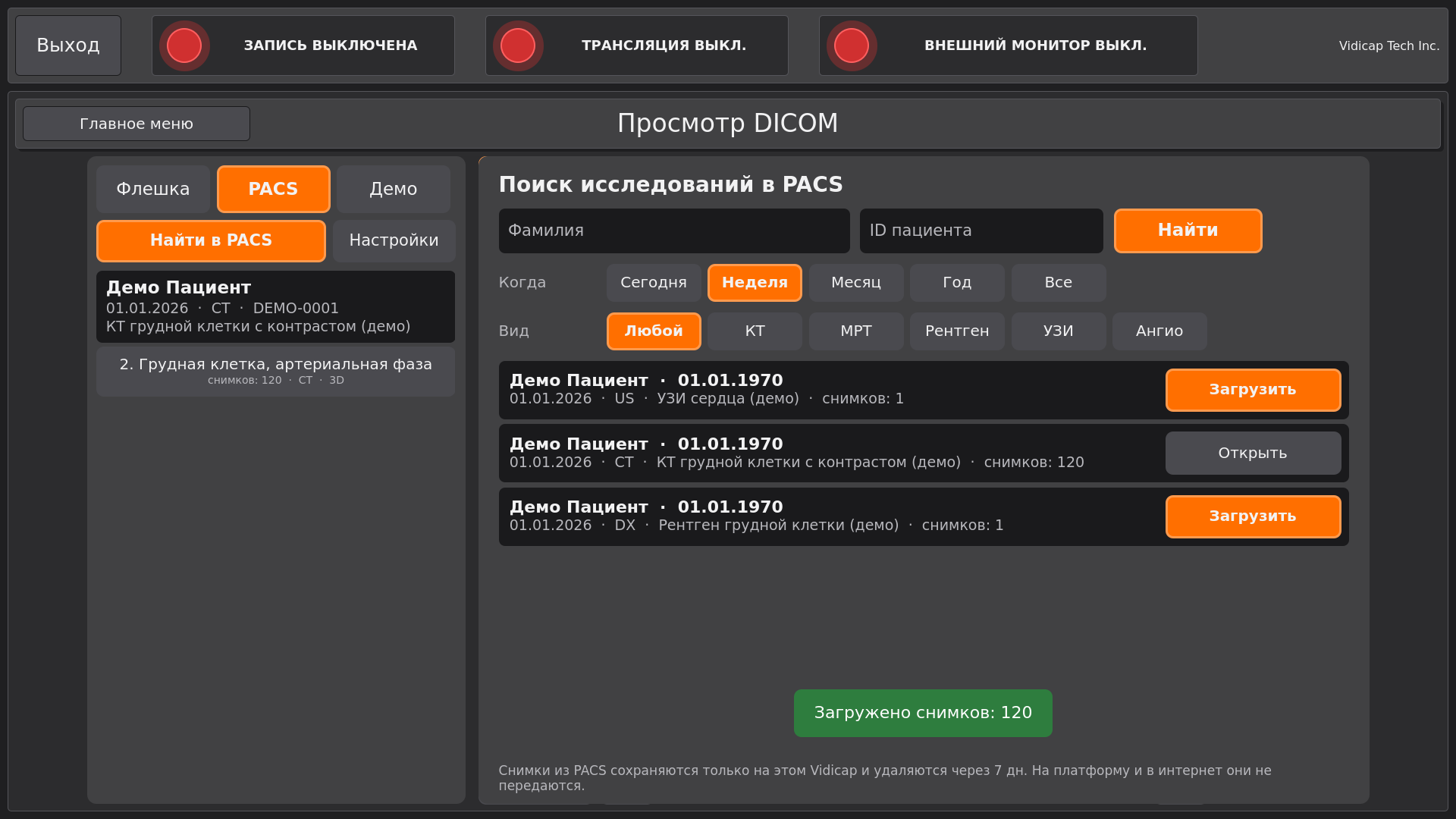Choose modality filter Любой
Image resolution: width=1456 pixels, height=819 pixels.
pyautogui.click(x=654, y=331)
